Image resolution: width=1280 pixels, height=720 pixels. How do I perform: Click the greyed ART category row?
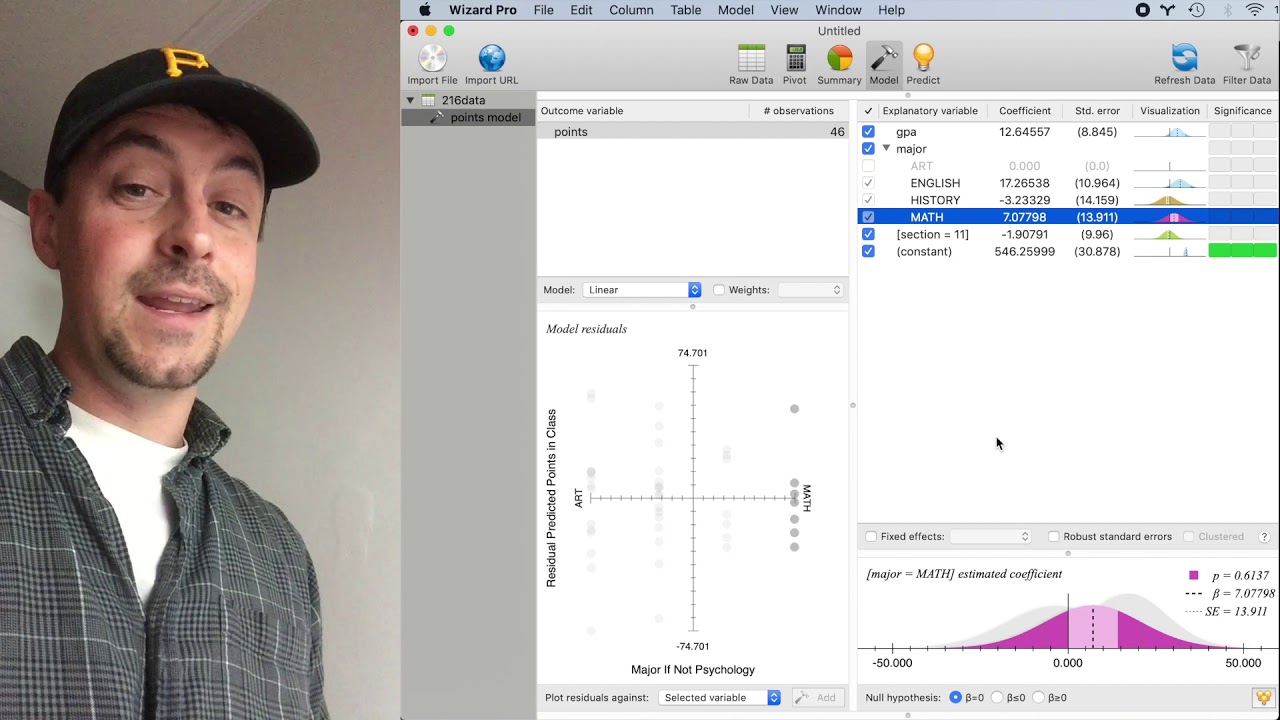point(1068,166)
